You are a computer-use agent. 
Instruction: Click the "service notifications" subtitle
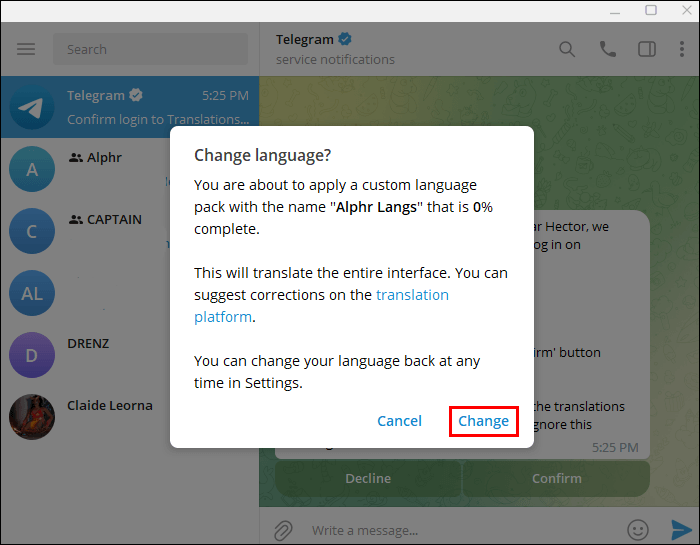(335, 59)
